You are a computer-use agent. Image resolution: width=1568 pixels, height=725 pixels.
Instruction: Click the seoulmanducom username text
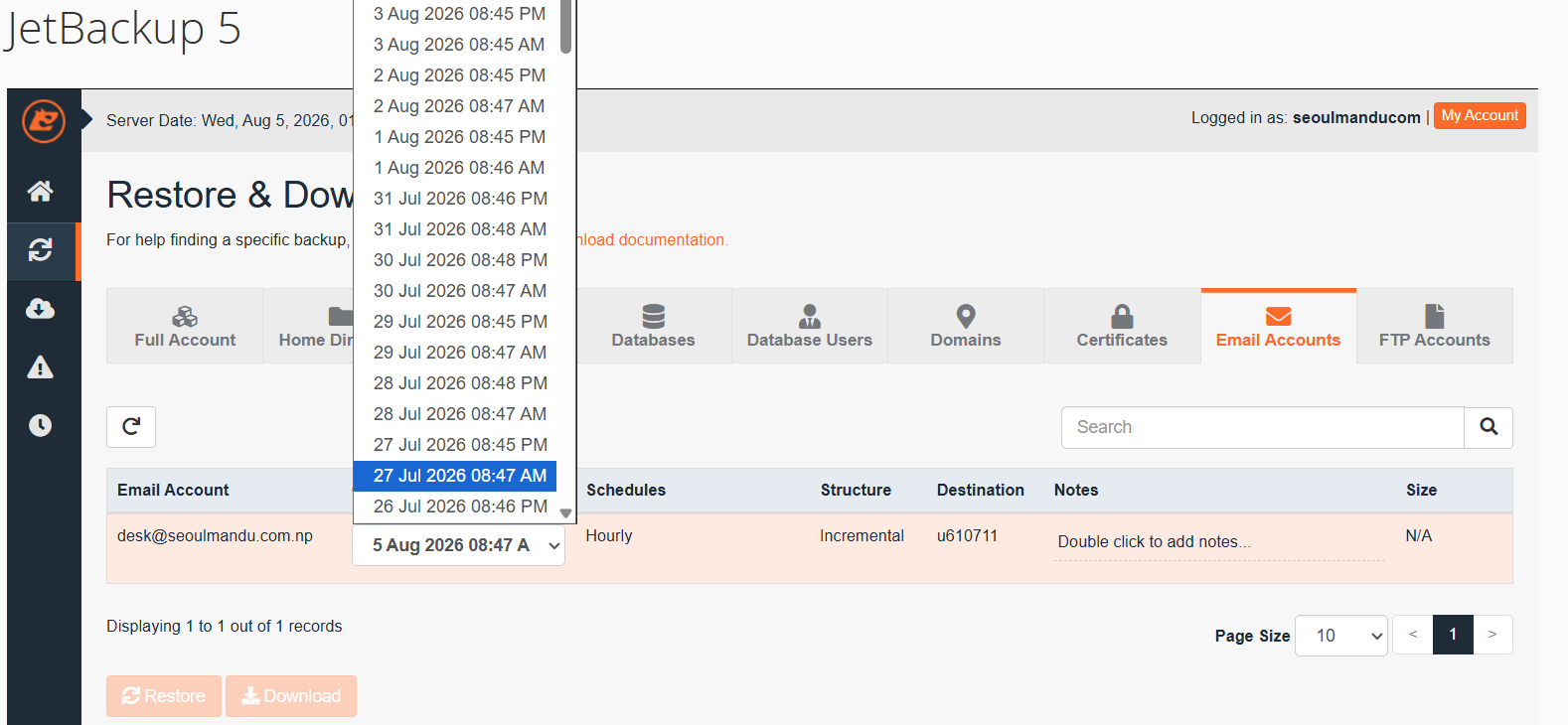pyautogui.click(x=1356, y=117)
